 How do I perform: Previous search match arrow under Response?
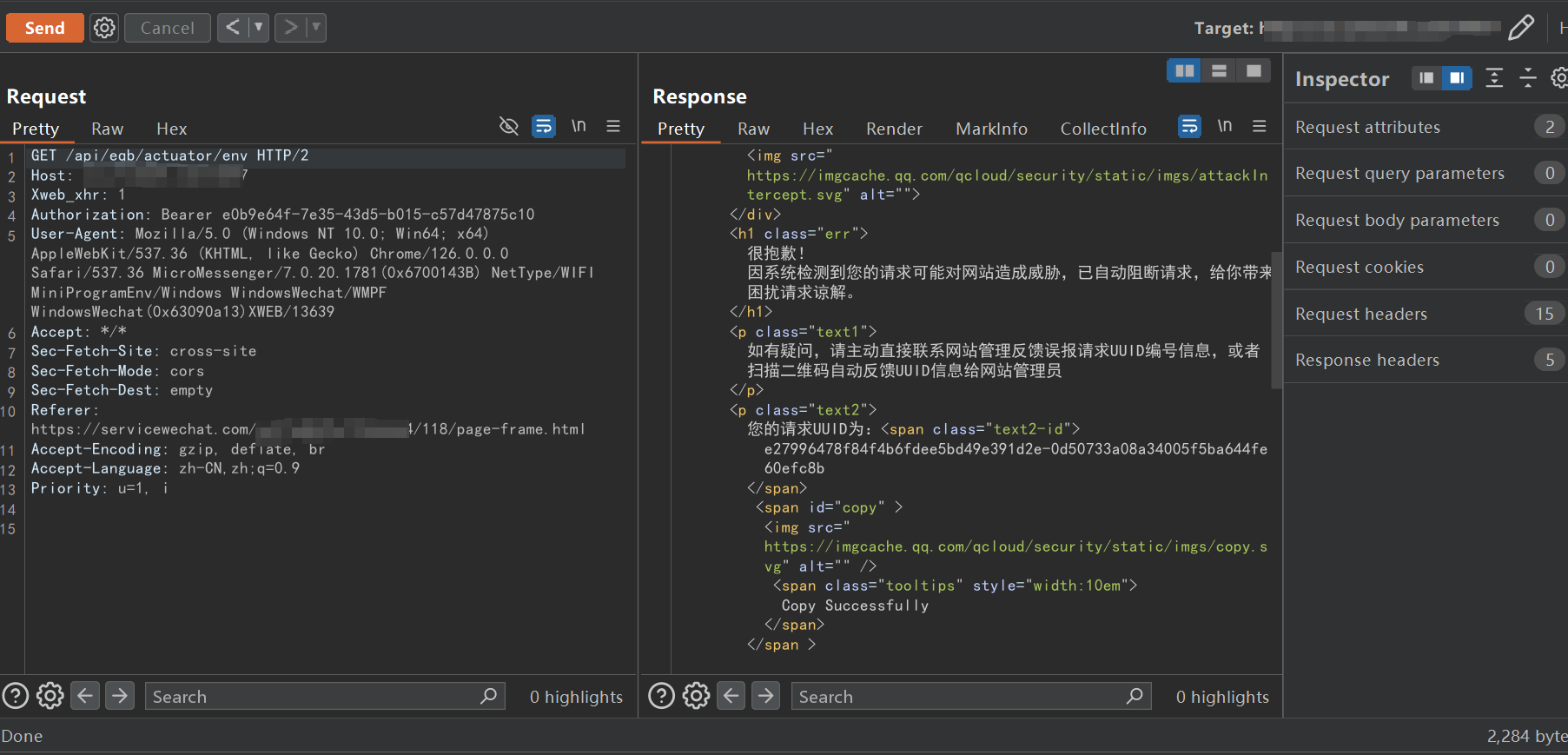731,696
